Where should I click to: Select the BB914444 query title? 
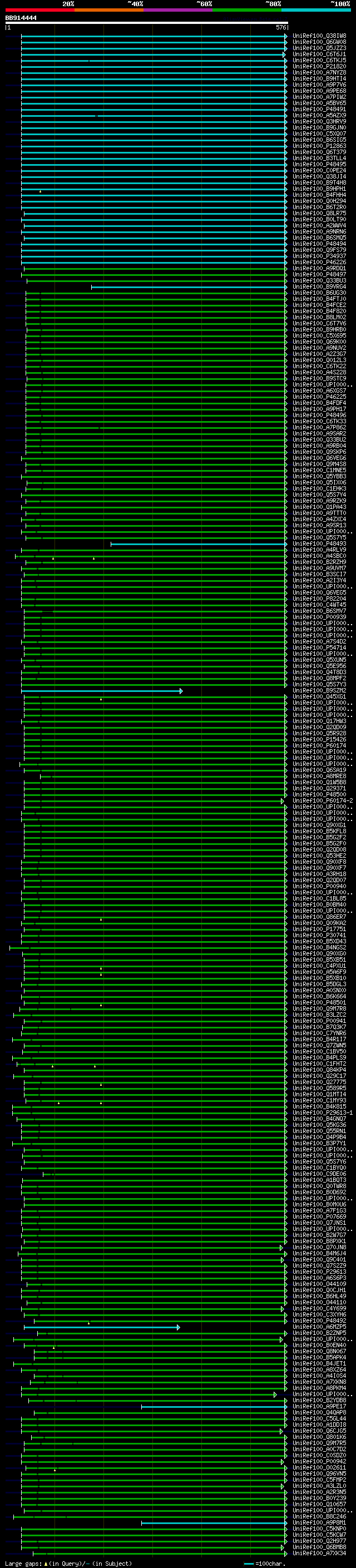coord(21,18)
